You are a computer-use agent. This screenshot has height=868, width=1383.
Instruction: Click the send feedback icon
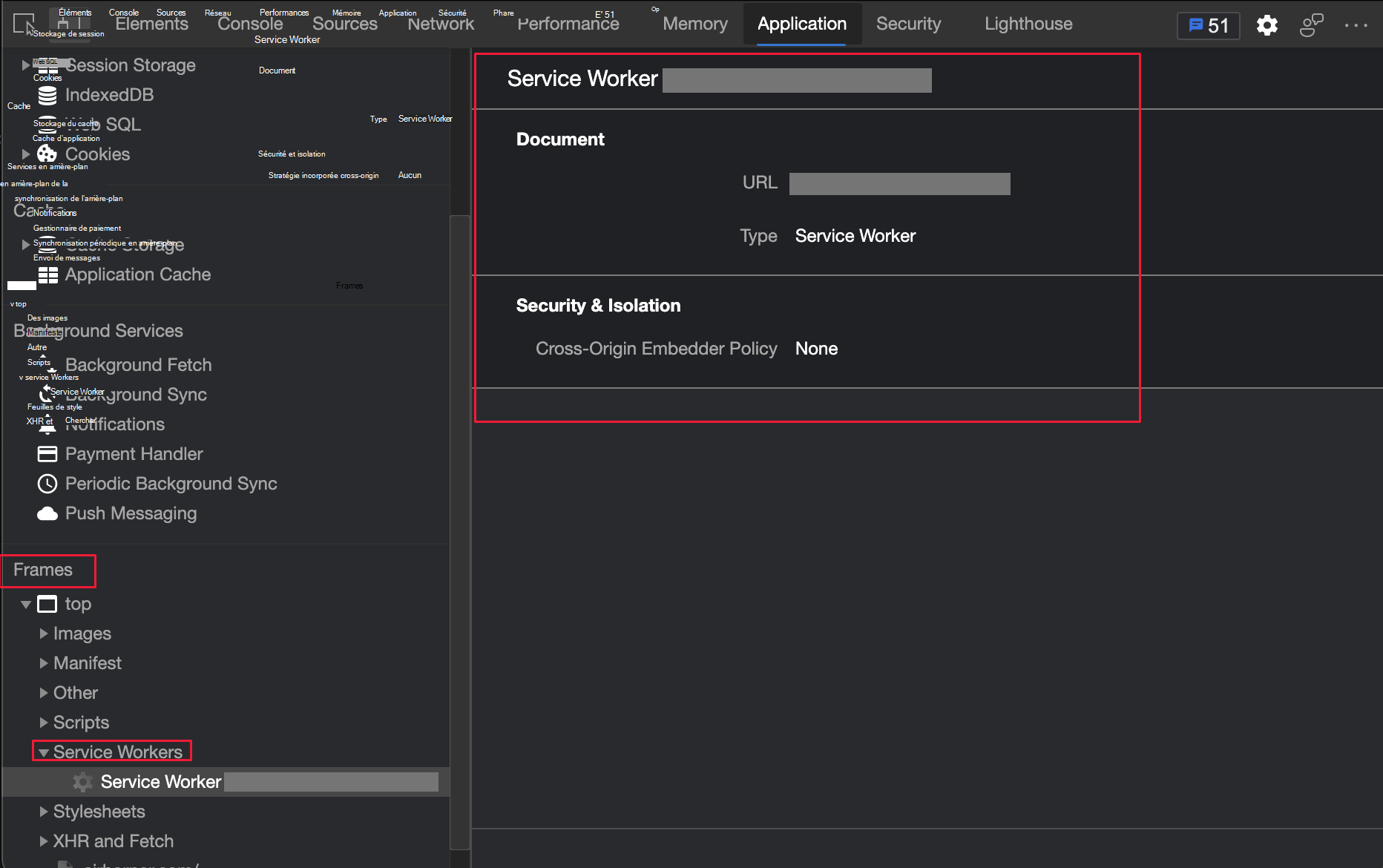click(x=1311, y=25)
